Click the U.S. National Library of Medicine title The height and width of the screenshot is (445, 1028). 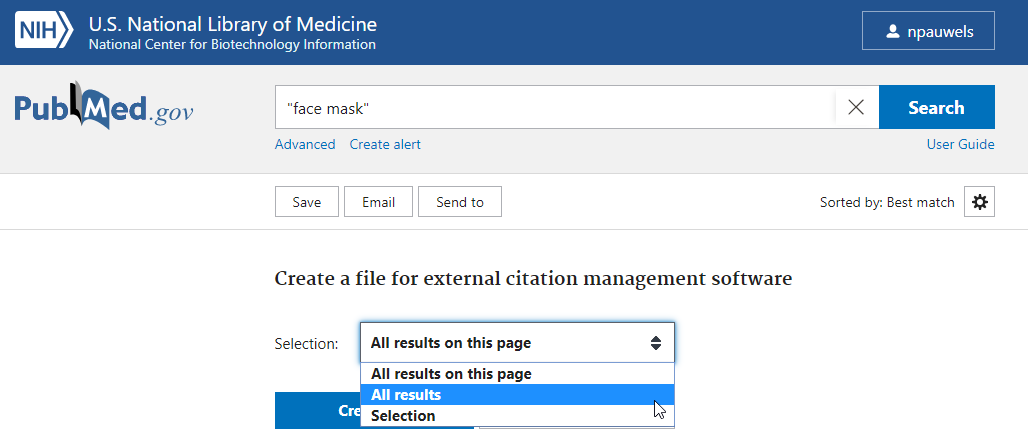233,23
